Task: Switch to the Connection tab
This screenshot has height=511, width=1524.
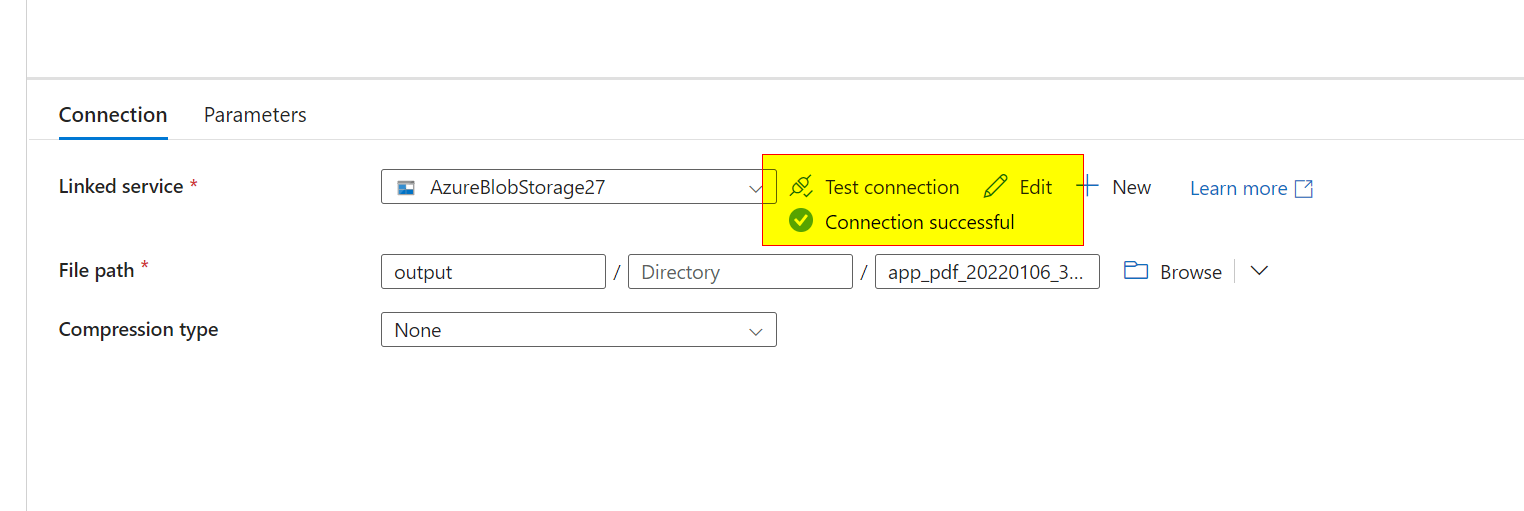Action: point(113,115)
